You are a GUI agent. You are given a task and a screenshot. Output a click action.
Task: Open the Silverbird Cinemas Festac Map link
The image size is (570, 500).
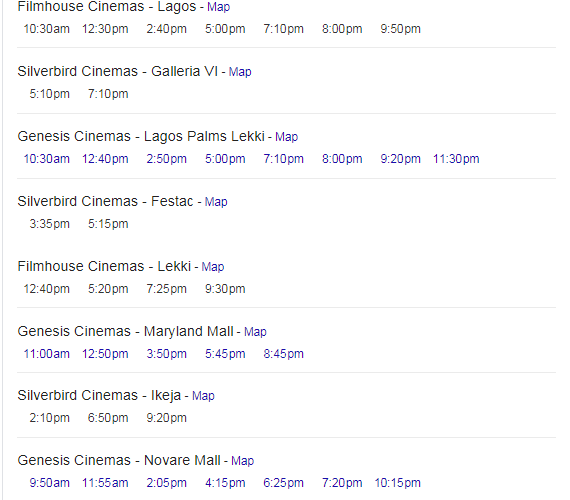pyautogui.click(x=216, y=201)
